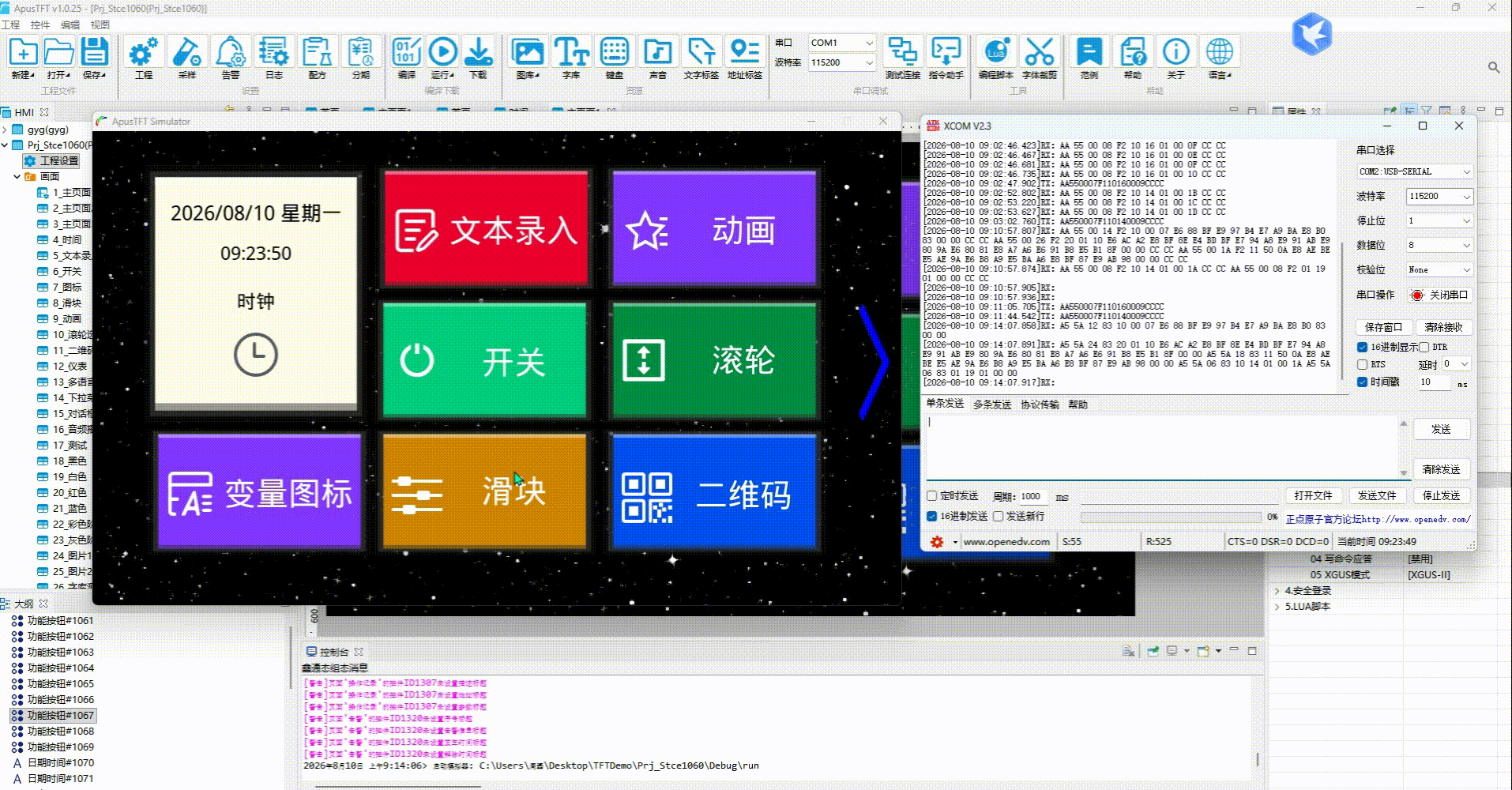The width and height of the screenshot is (1512, 790).
Task: Open the 告警 alarm bell icon
Action: click(231, 52)
